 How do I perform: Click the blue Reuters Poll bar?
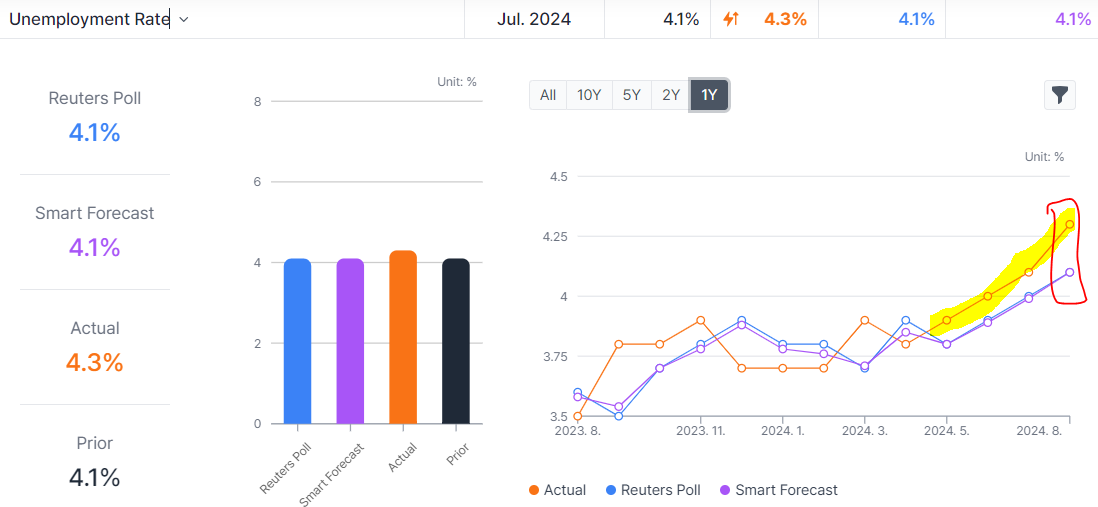coord(297,341)
